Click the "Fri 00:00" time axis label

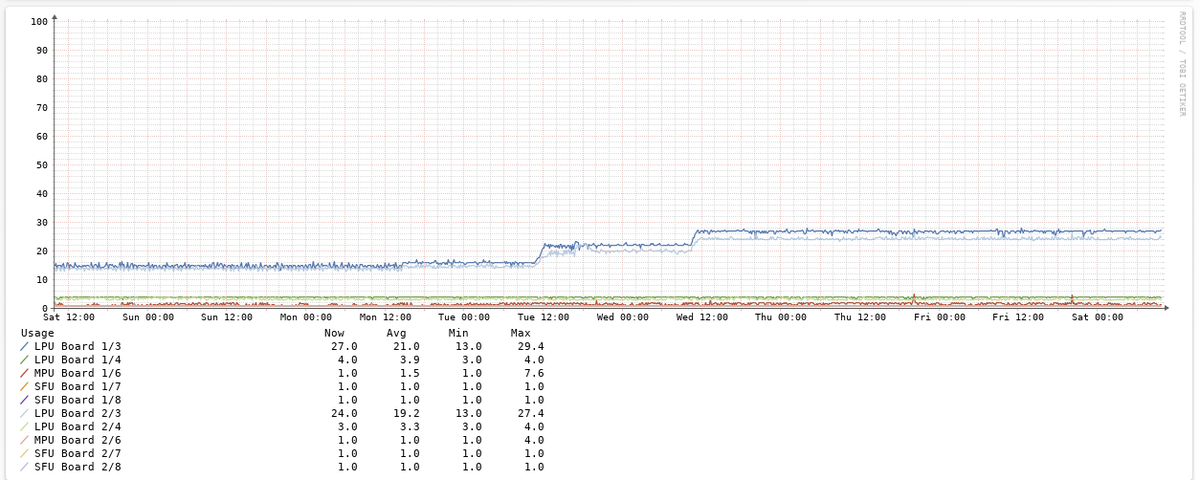pyautogui.click(x=937, y=317)
